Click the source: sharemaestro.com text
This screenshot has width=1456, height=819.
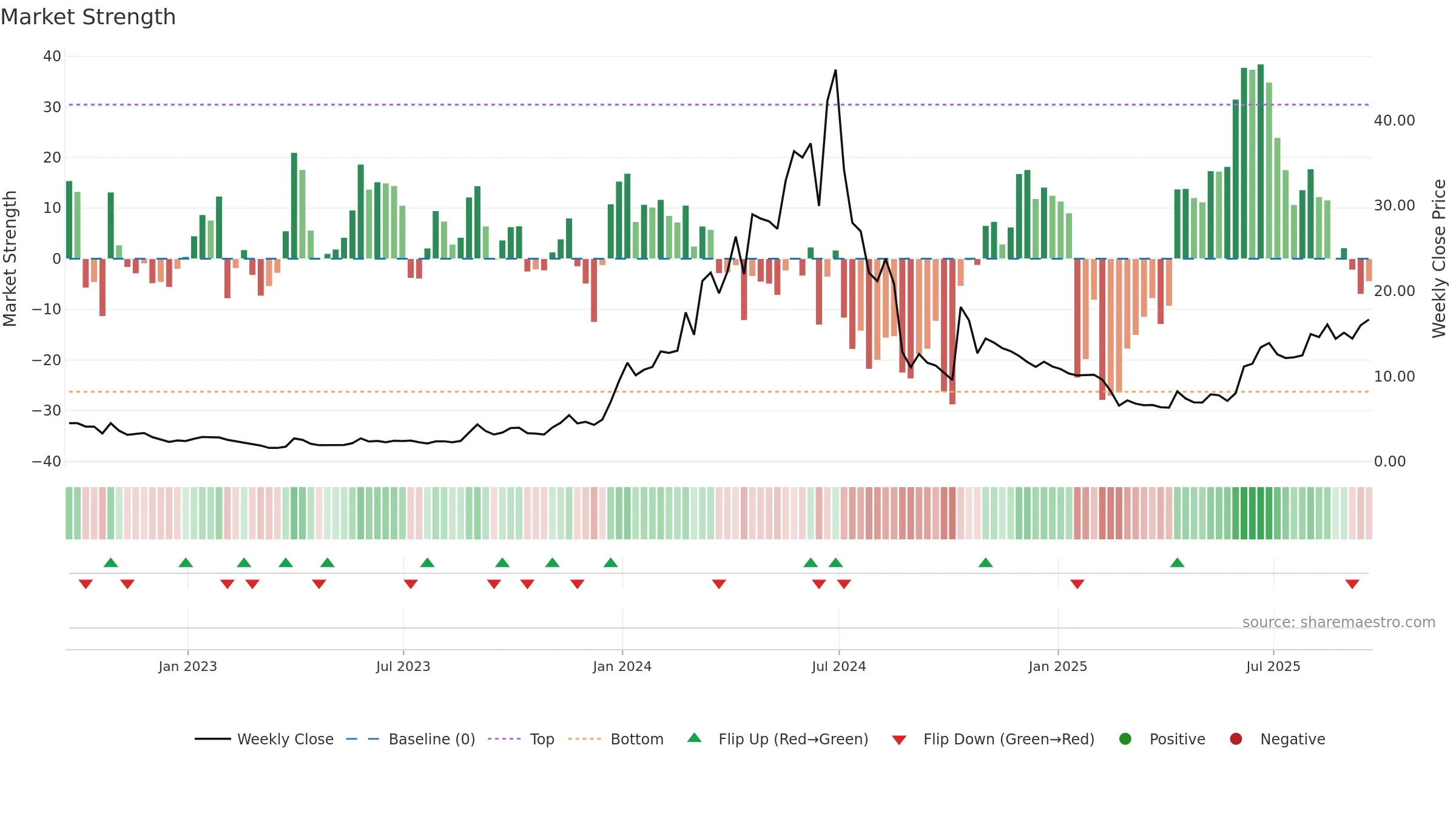point(1339,622)
